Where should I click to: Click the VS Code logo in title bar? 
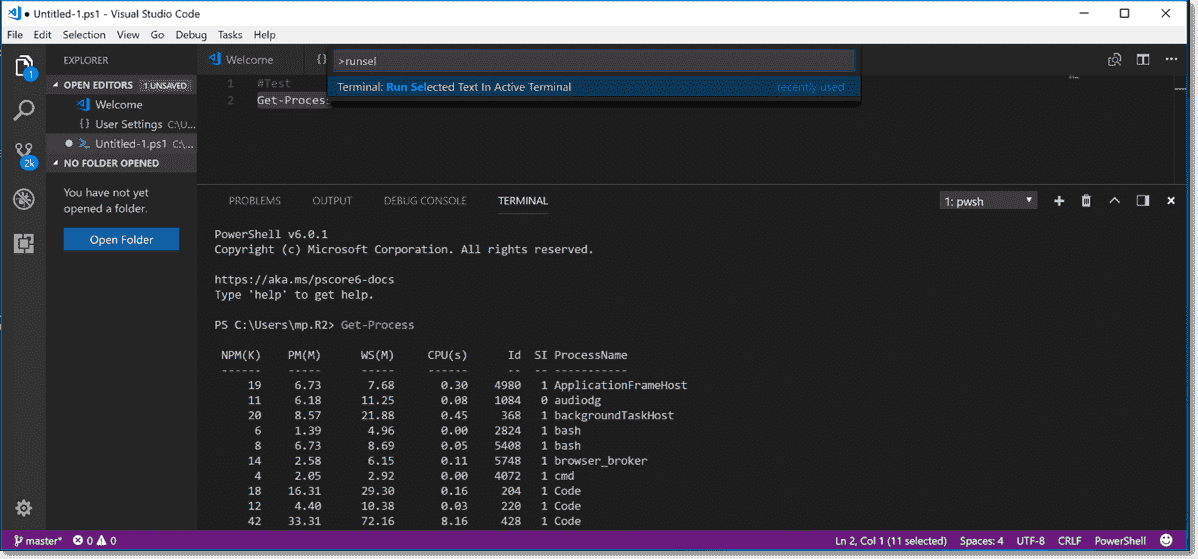coord(13,14)
